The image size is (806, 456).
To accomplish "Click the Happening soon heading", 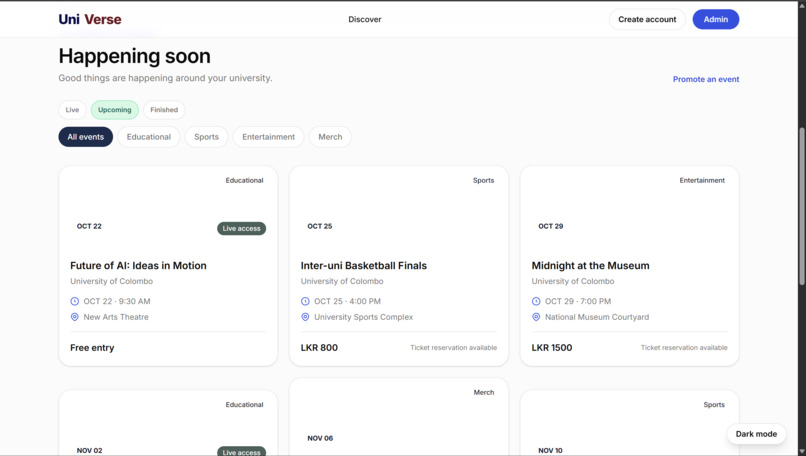I will (x=135, y=56).
